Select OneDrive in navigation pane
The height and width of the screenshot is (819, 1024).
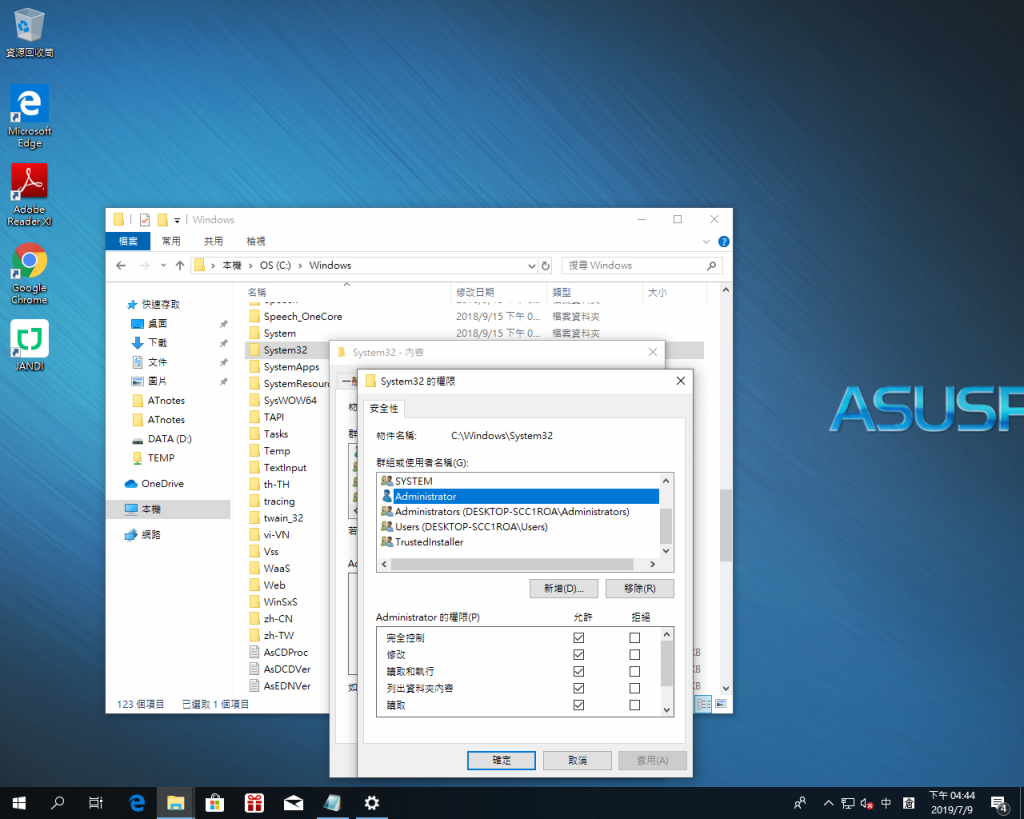point(163,483)
